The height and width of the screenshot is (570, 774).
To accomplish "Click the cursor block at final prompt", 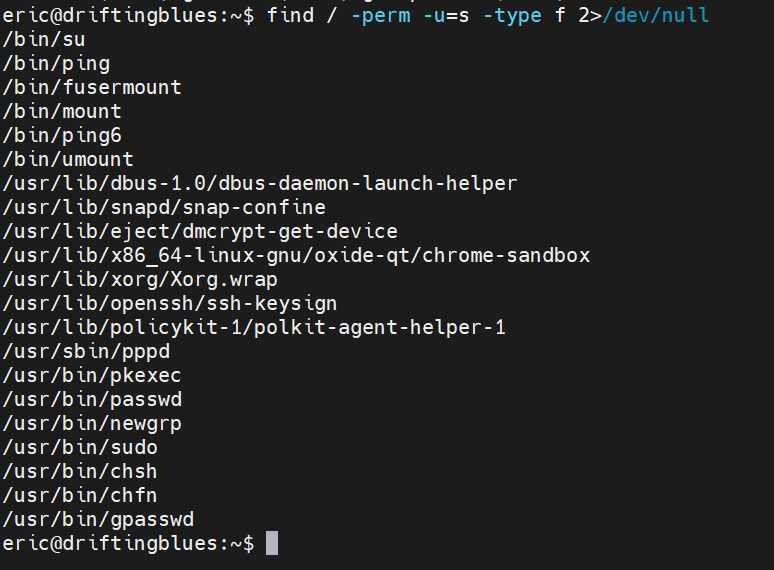I will point(272,543).
